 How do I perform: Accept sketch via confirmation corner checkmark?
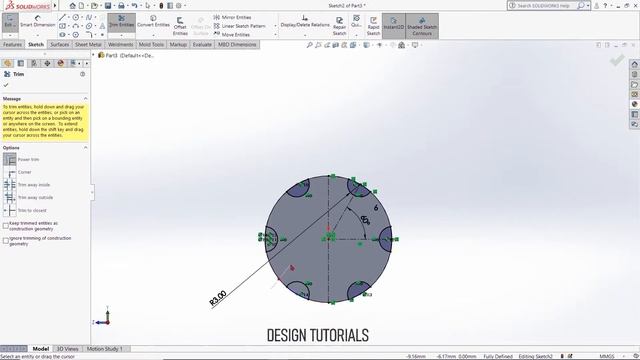(617, 60)
